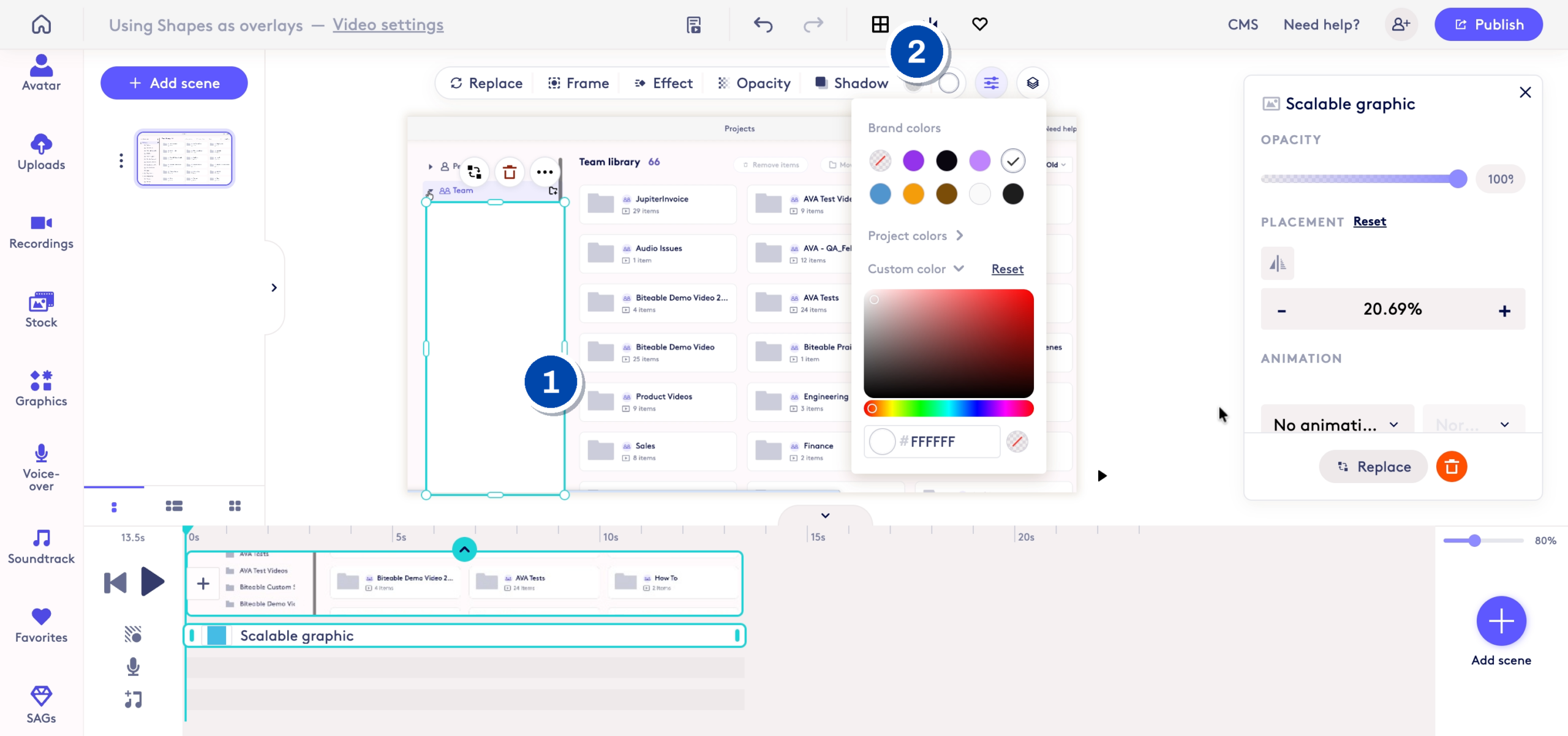Click the undo arrow icon

(763, 24)
